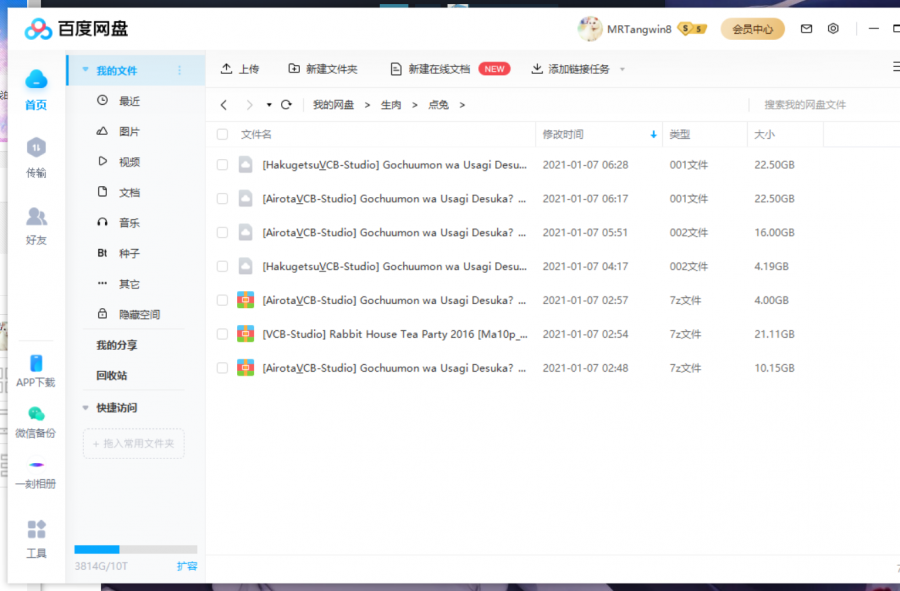Click the file icon of 22.50GB Hakugetsu item
Screen dimensions: 900x591
[246, 165]
